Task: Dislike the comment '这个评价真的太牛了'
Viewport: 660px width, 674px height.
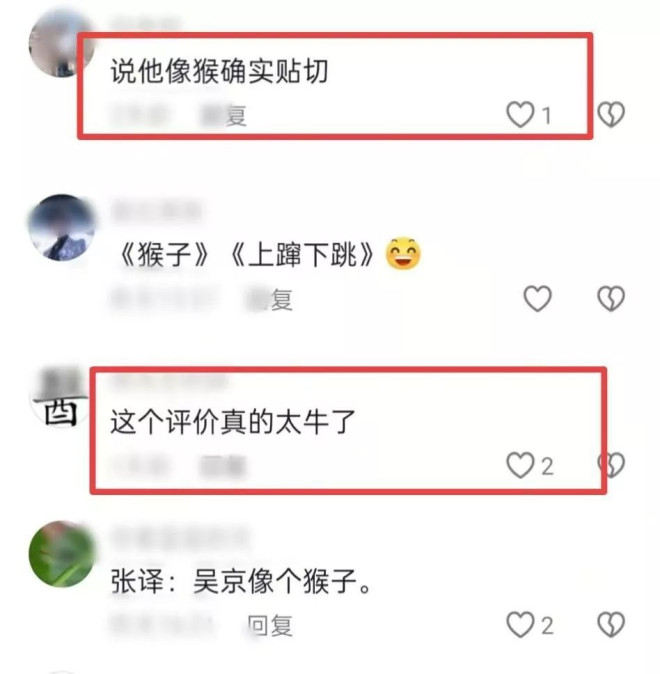Action: tap(611, 465)
